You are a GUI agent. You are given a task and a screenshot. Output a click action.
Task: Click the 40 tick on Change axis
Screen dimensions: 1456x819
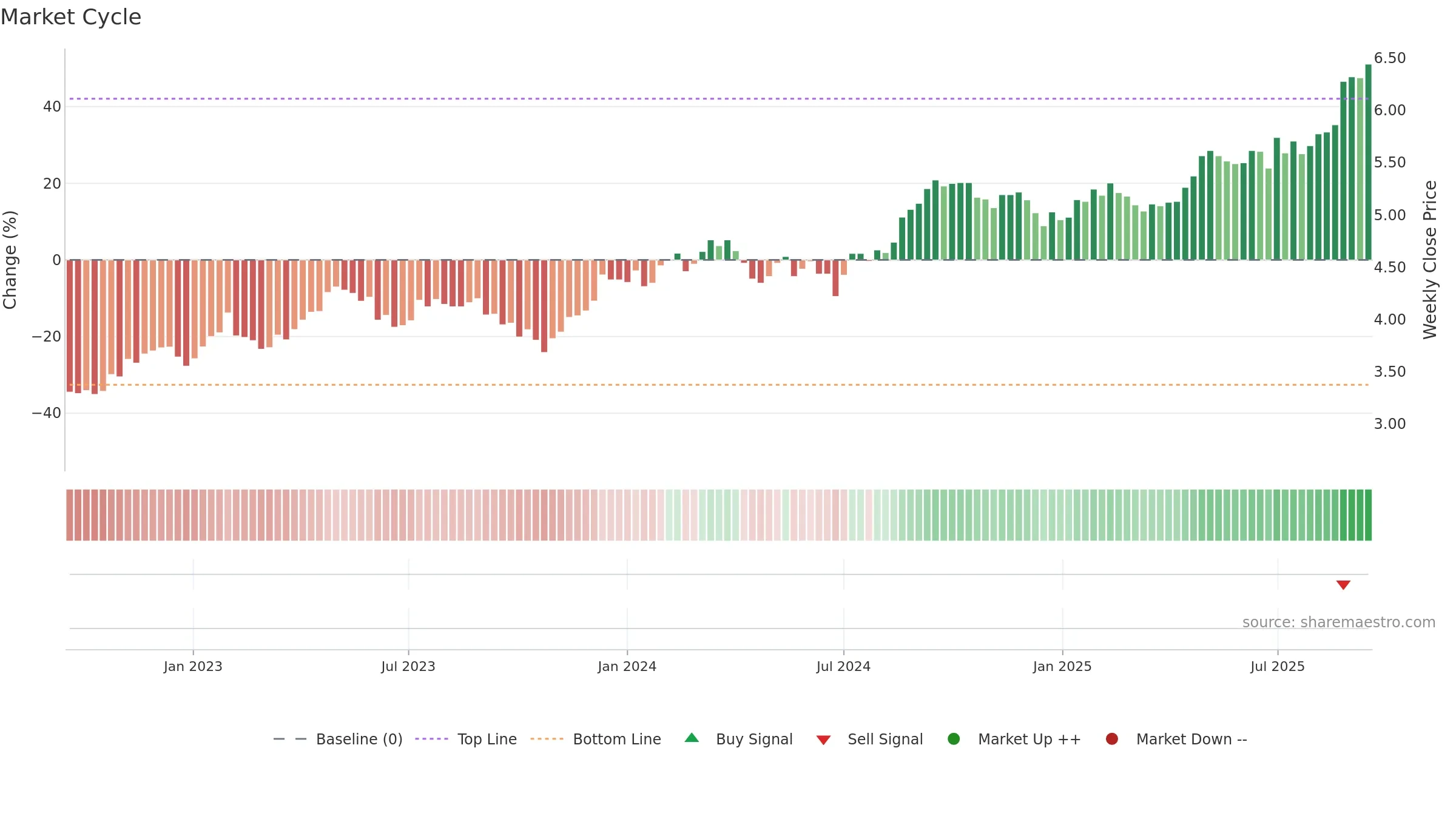(52, 107)
